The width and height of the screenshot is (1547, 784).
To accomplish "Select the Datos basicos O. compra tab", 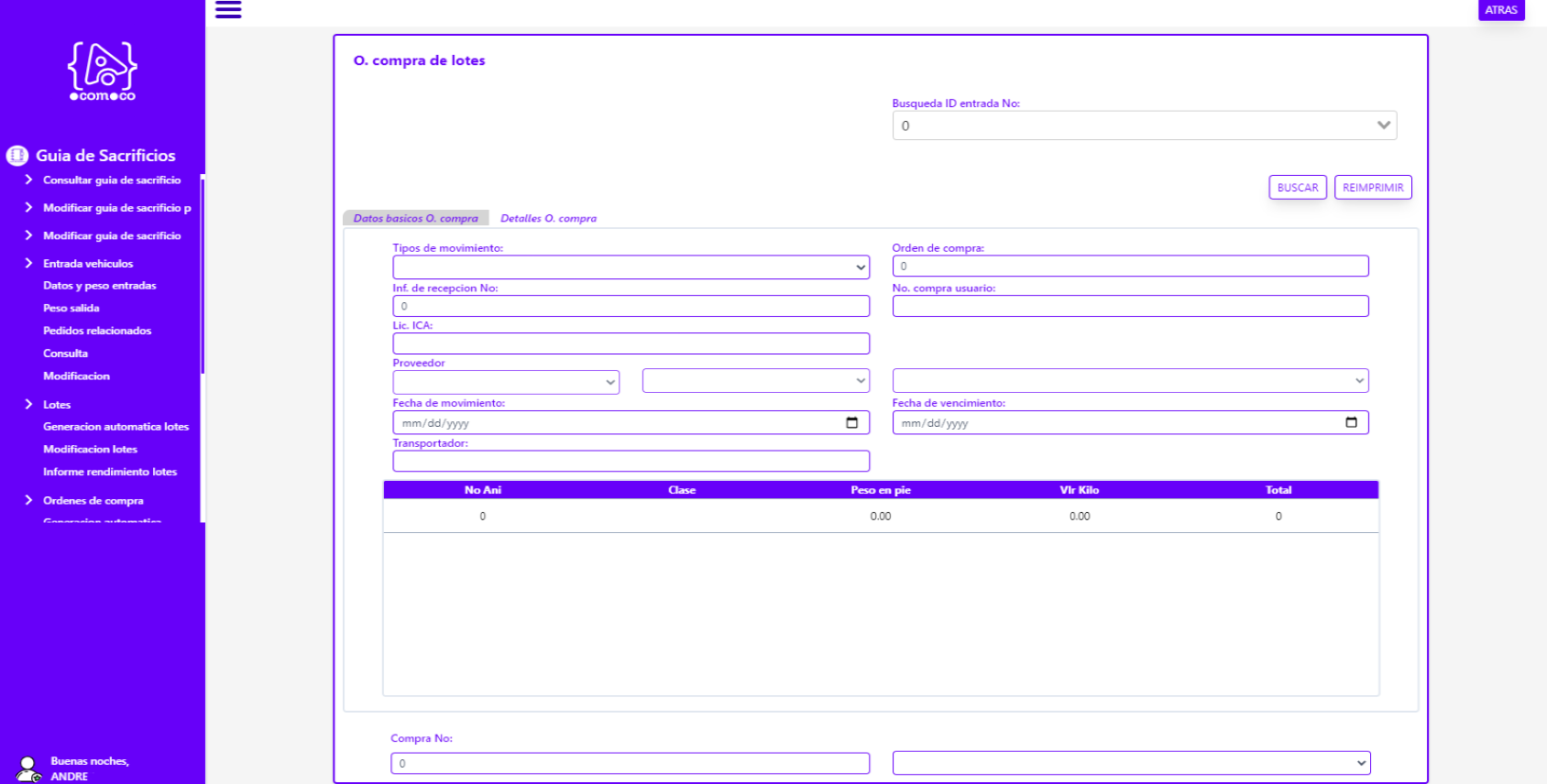I will pos(415,218).
